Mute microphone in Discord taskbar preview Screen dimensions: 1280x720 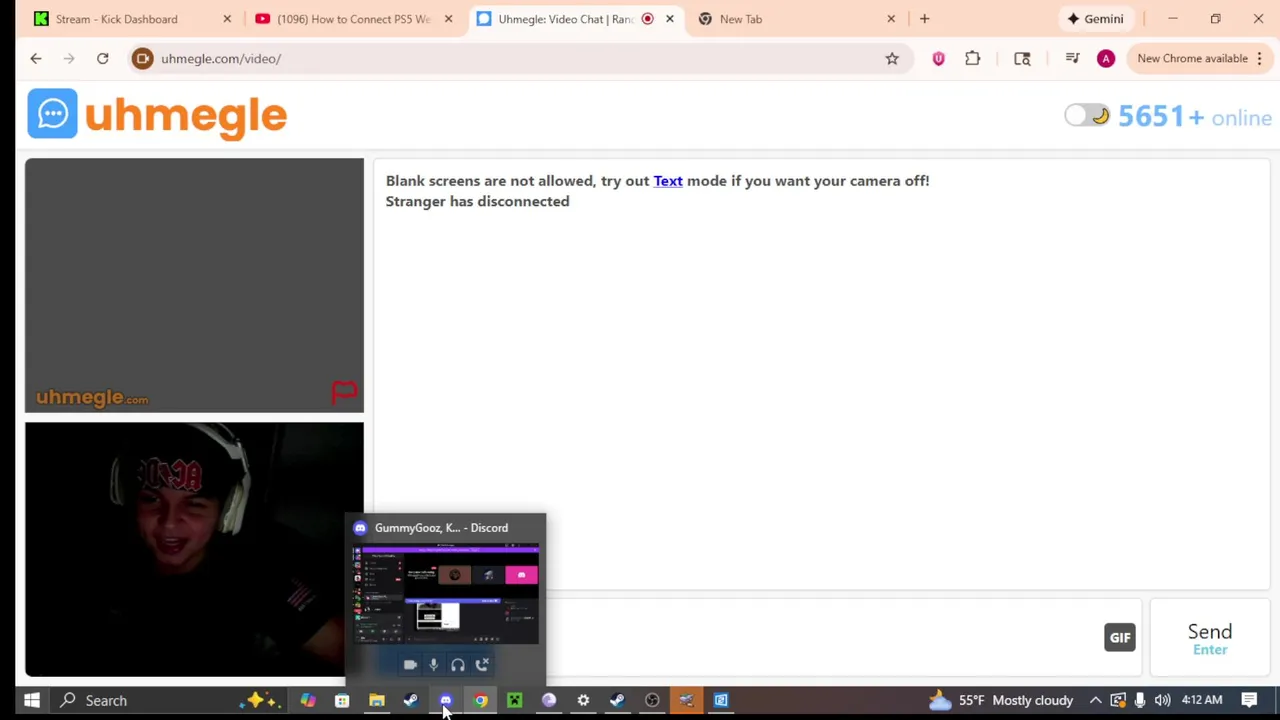tap(434, 664)
